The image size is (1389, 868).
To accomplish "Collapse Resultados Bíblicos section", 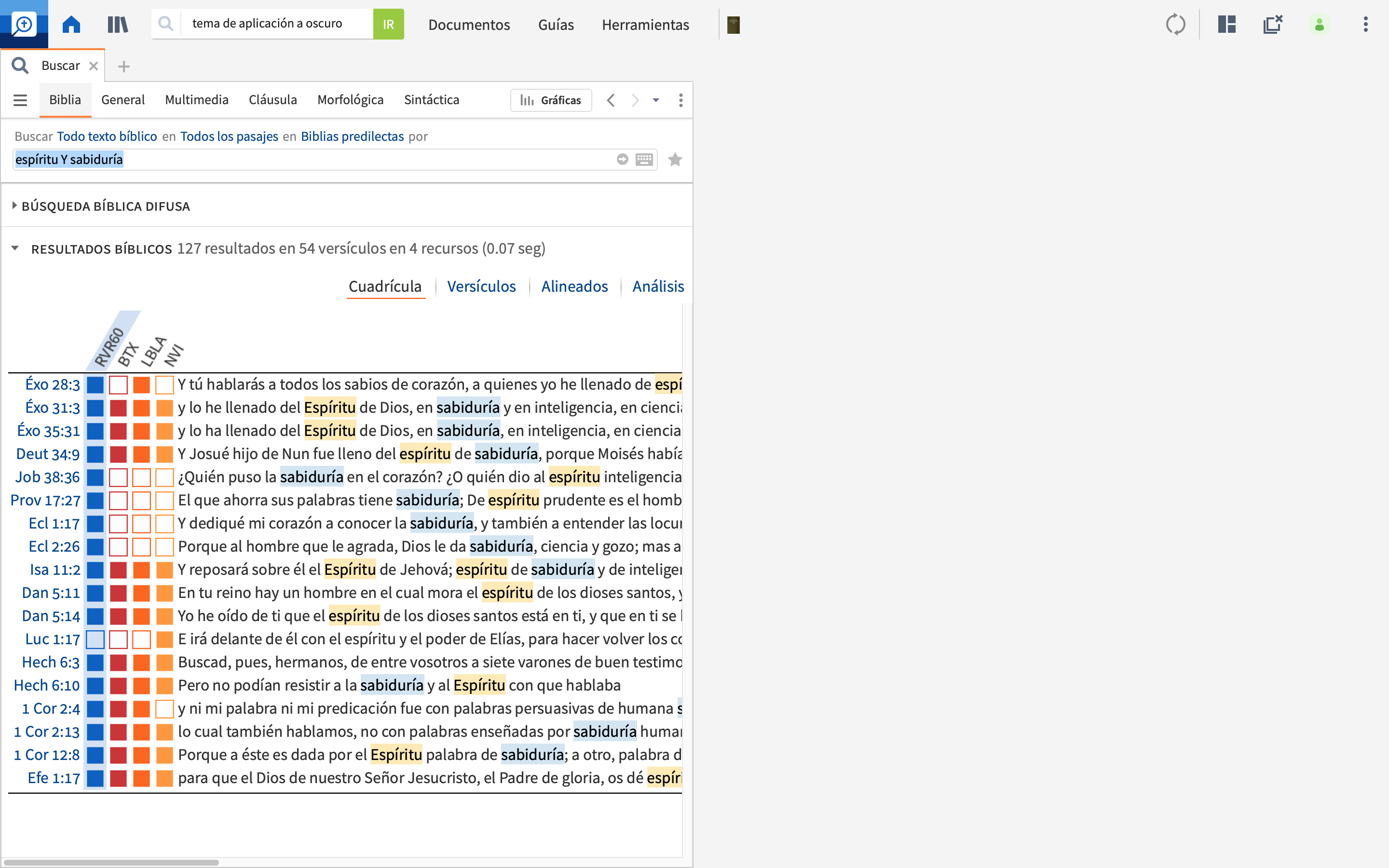I will click(x=15, y=248).
